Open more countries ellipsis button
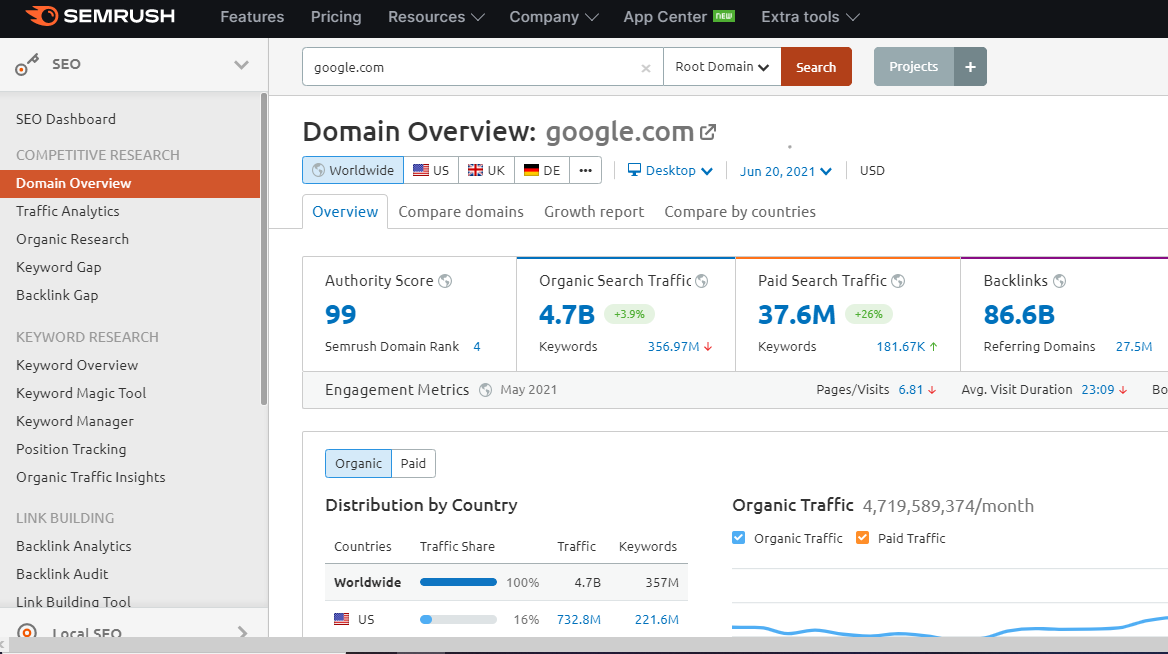The height and width of the screenshot is (654, 1168). coord(585,170)
